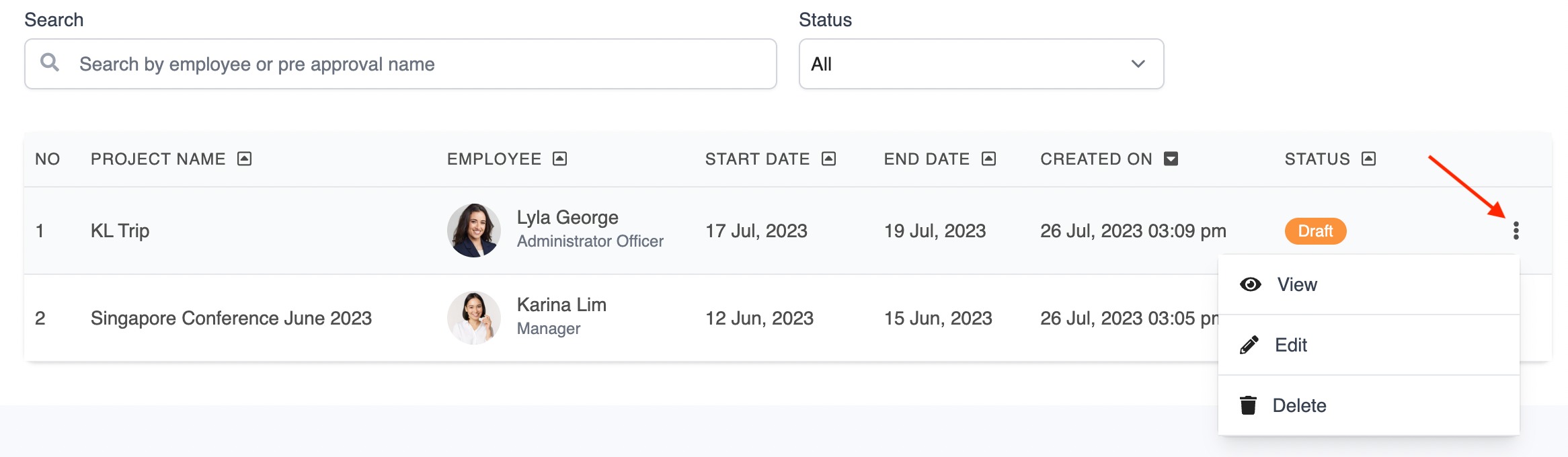Click the eye icon beside View
Viewport: 1568px width, 457px height.
(1250, 284)
